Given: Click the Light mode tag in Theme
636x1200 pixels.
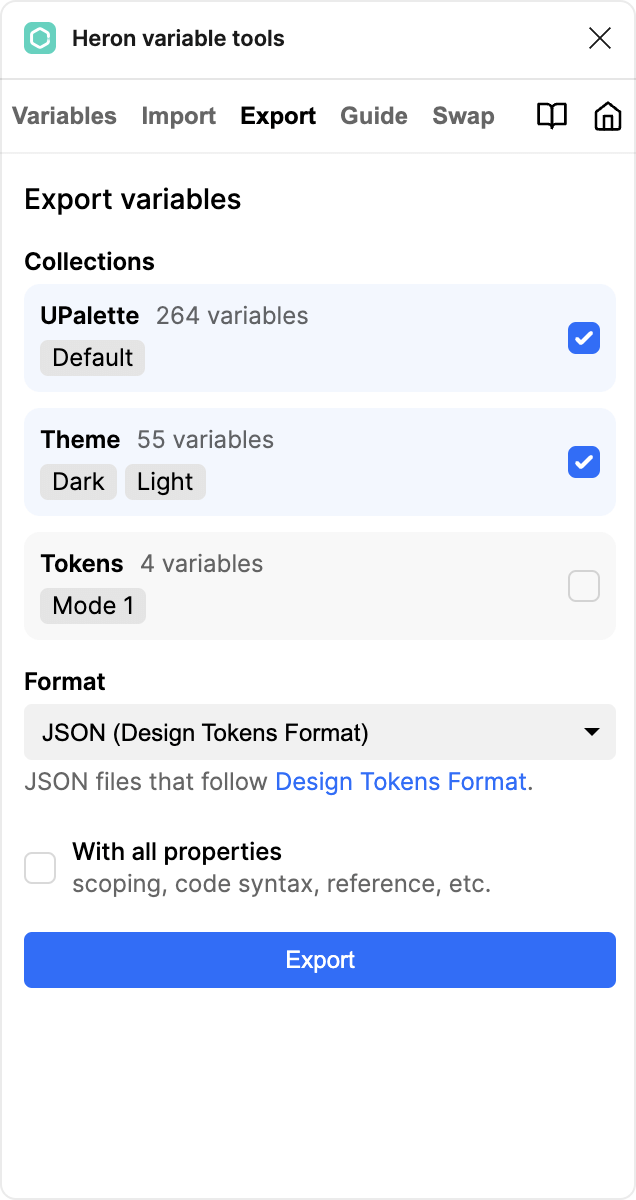Looking at the screenshot, I should click(165, 482).
